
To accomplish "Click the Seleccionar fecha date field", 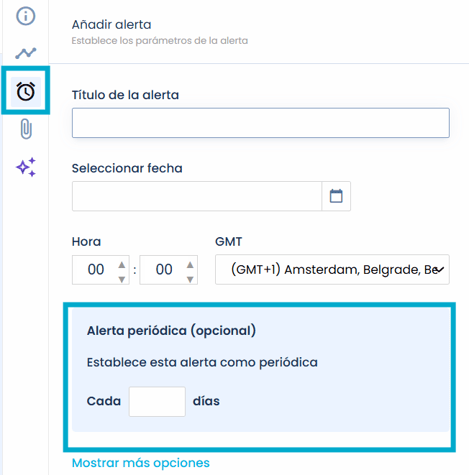I will 197,196.
